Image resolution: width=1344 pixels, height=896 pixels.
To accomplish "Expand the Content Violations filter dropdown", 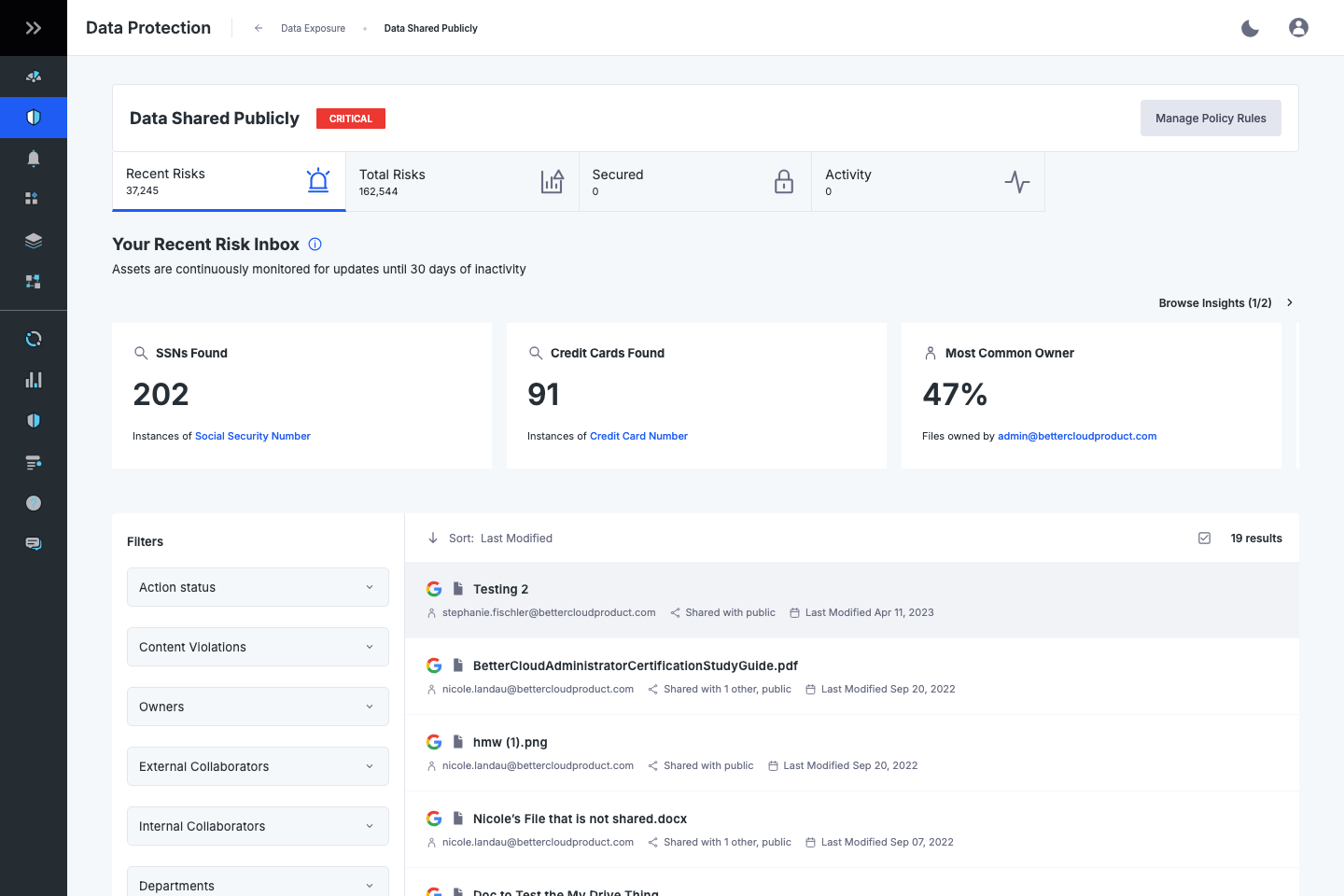I will coord(258,647).
